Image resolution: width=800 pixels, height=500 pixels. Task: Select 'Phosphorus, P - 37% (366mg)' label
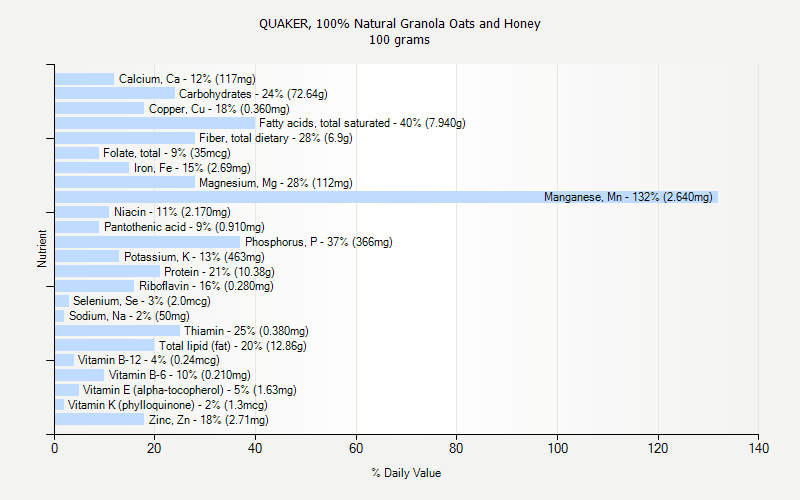click(x=319, y=242)
